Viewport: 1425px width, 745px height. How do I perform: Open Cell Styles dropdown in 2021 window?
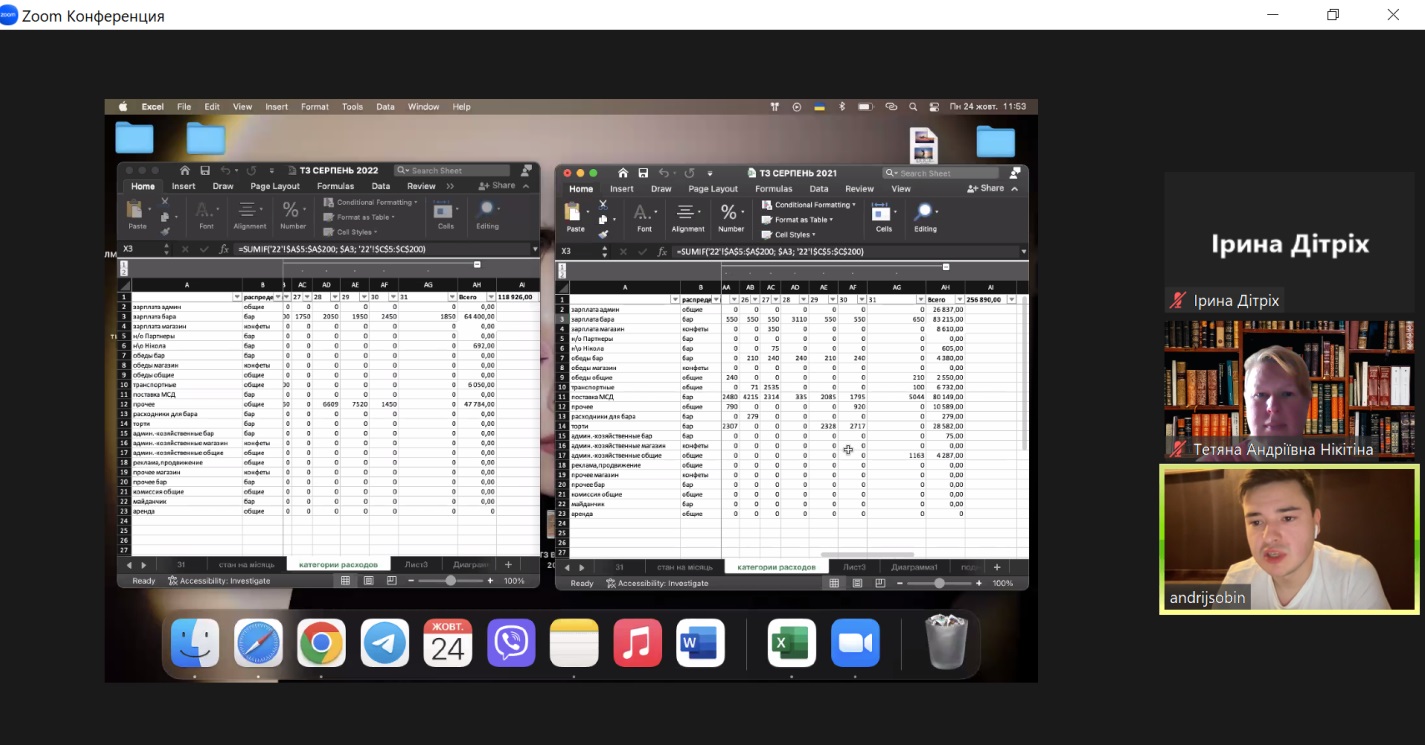[789, 234]
